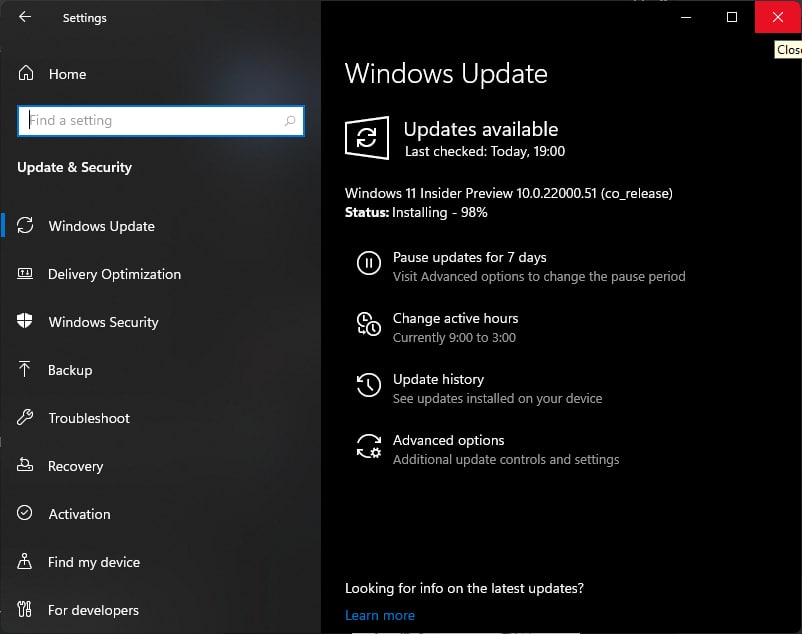This screenshot has width=802, height=634.
Task: Click the Update history clock icon
Action: (x=368, y=385)
